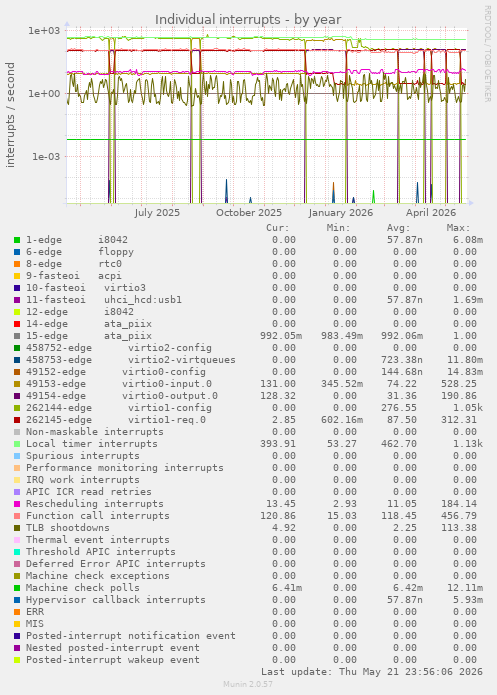
Task: Click the interrupts / second axis title
Action: (x=10, y=115)
